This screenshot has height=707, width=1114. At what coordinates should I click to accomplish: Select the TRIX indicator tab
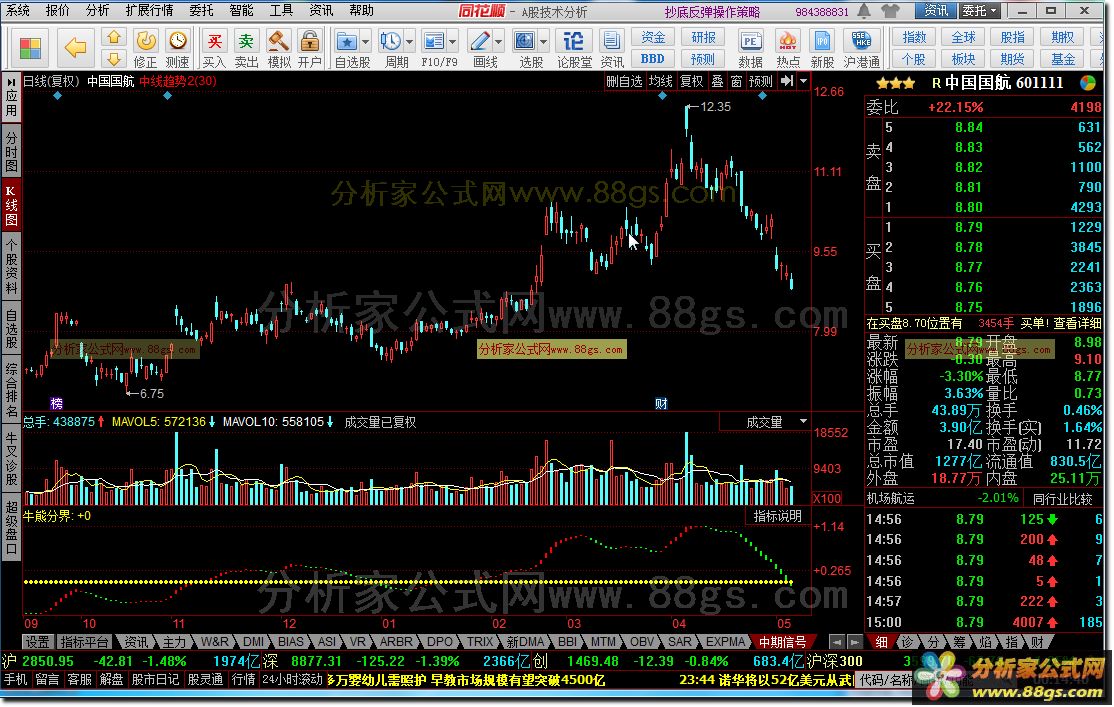(480, 642)
